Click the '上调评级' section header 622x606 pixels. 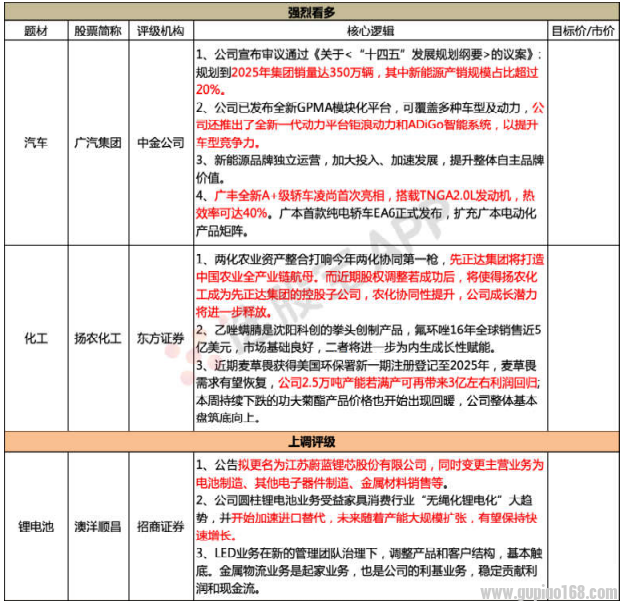click(x=311, y=441)
